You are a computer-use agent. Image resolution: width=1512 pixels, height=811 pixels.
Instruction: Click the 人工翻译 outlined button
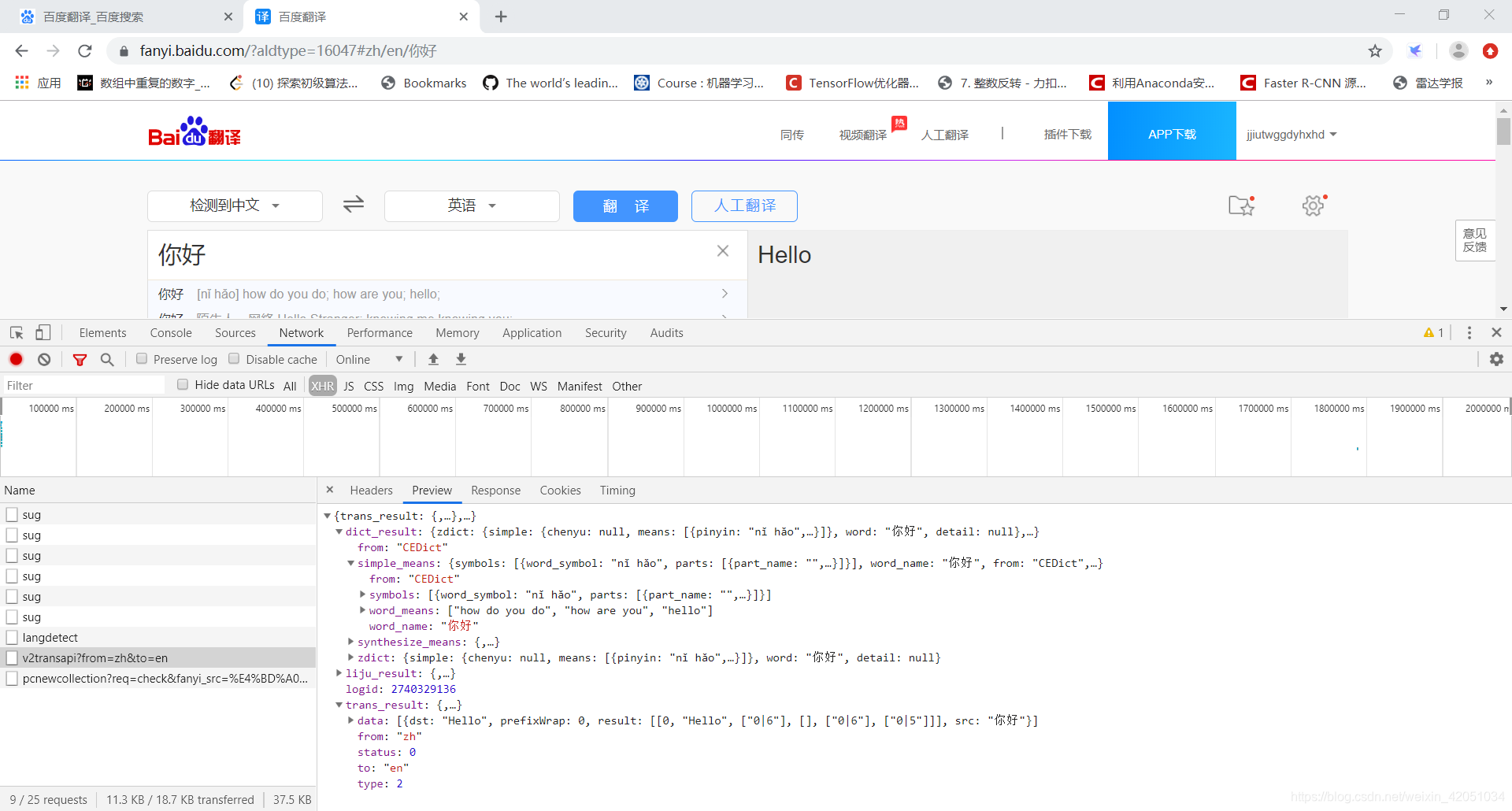pyautogui.click(x=744, y=206)
